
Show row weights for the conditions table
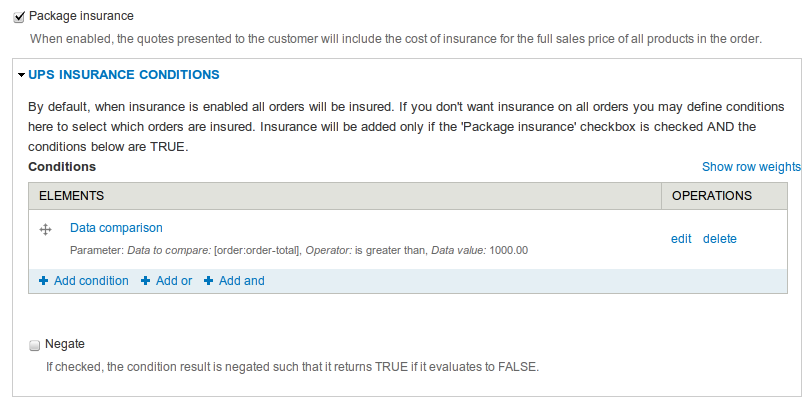pos(751,167)
